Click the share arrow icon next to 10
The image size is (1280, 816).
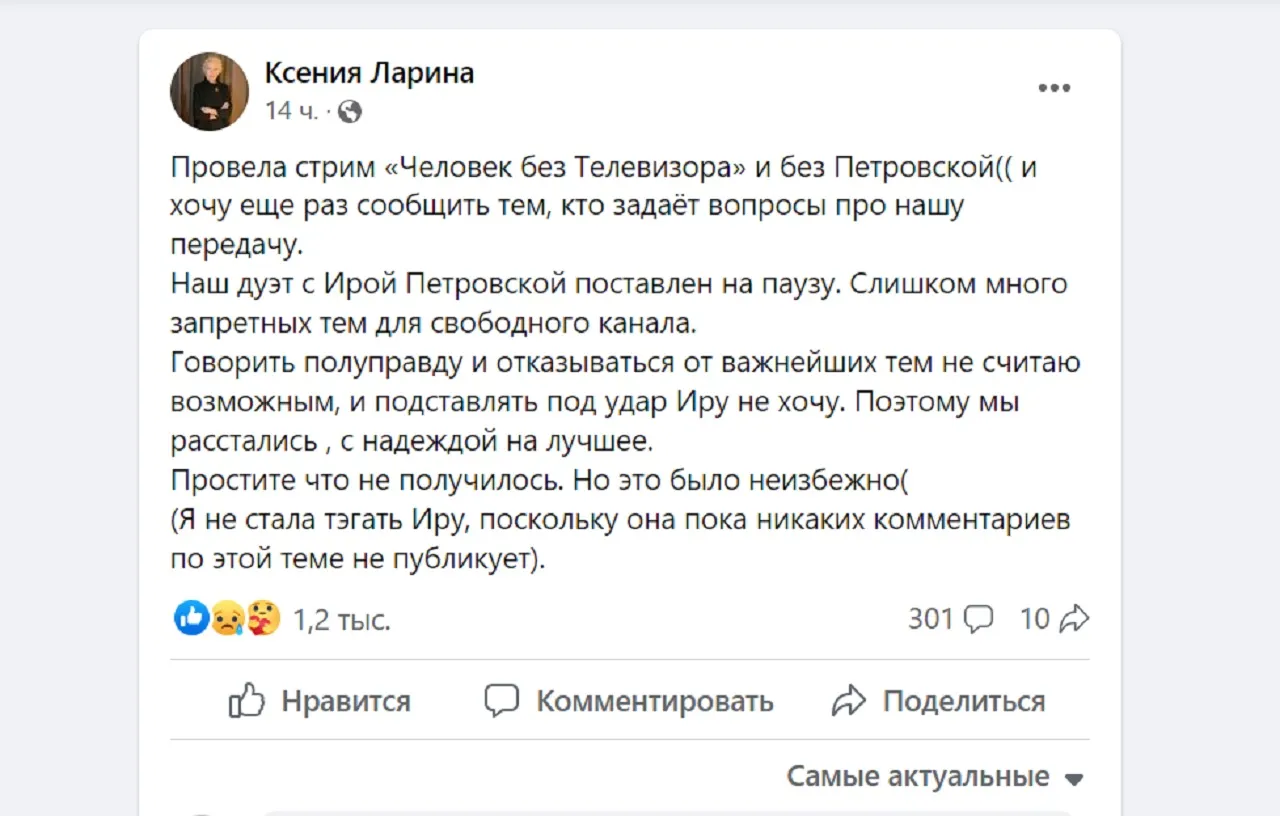(x=1074, y=620)
